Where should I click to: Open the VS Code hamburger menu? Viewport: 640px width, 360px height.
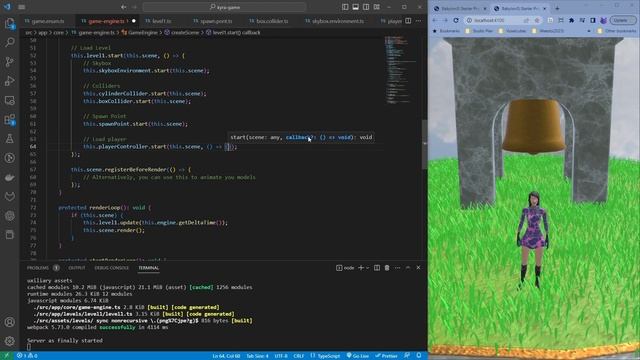22,7
